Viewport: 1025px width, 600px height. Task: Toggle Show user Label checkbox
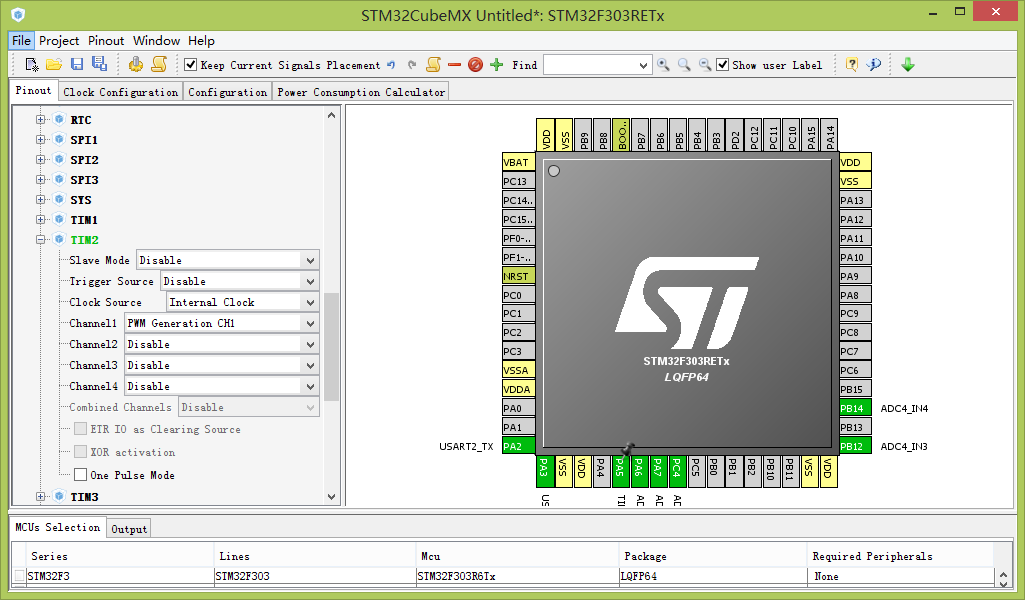pyautogui.click(x=722, y=64)
